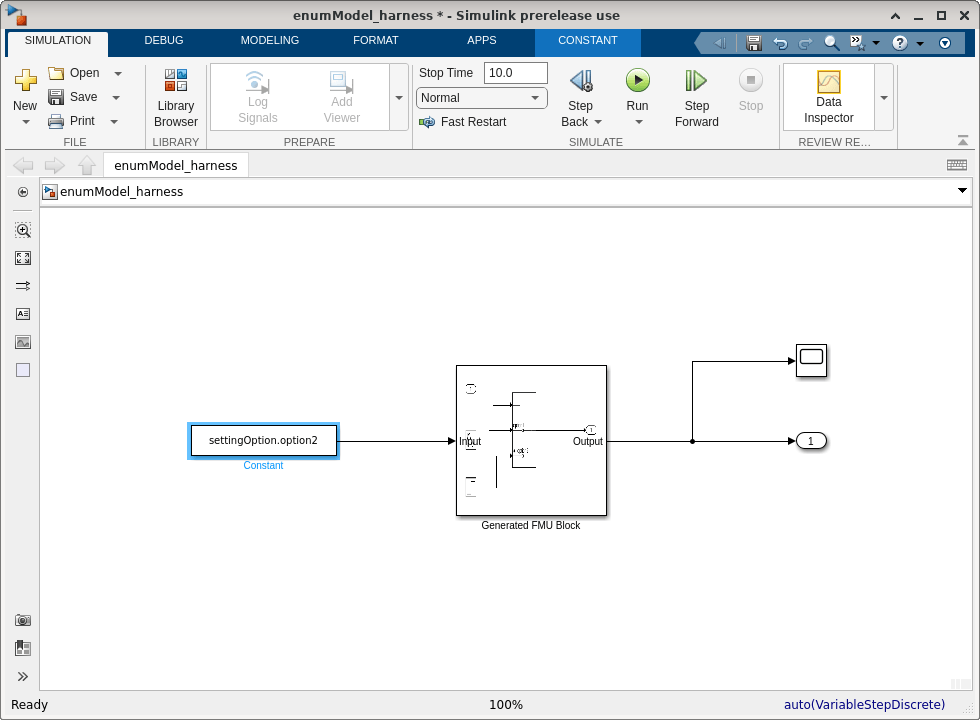Expand the Step Back dropdown arrow

598,122
